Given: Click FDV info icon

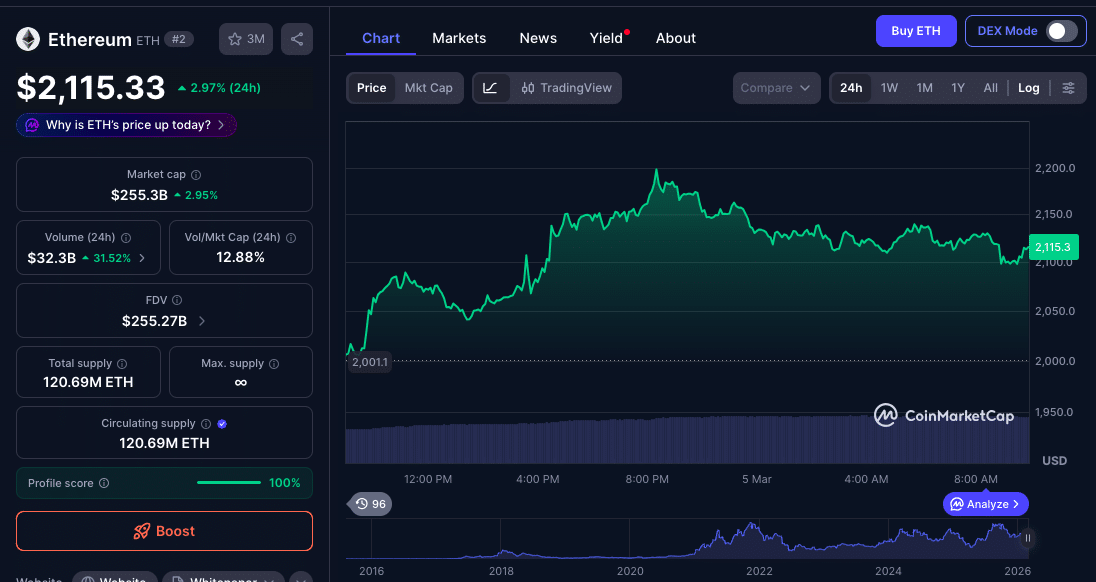Looking at the screenshot, I should [177, 300].
